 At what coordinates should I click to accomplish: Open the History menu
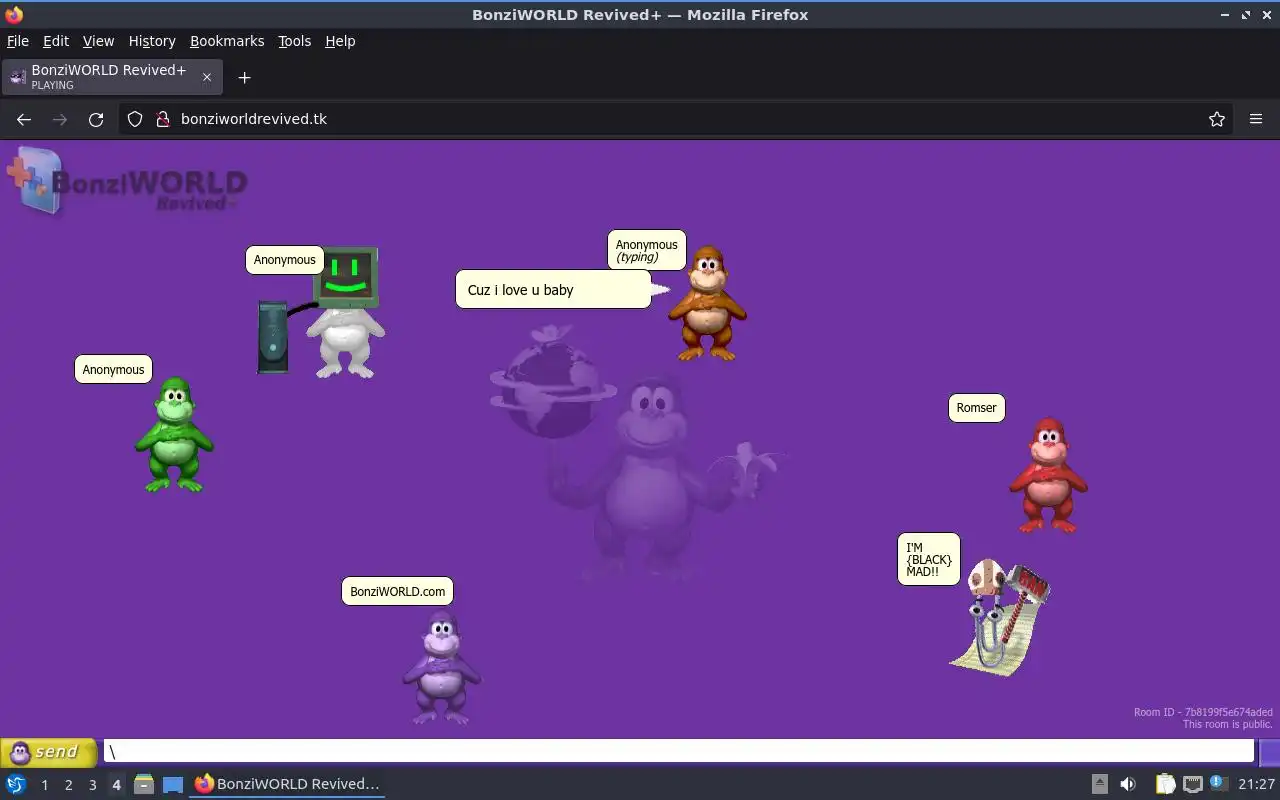click(x=152, y=41)
